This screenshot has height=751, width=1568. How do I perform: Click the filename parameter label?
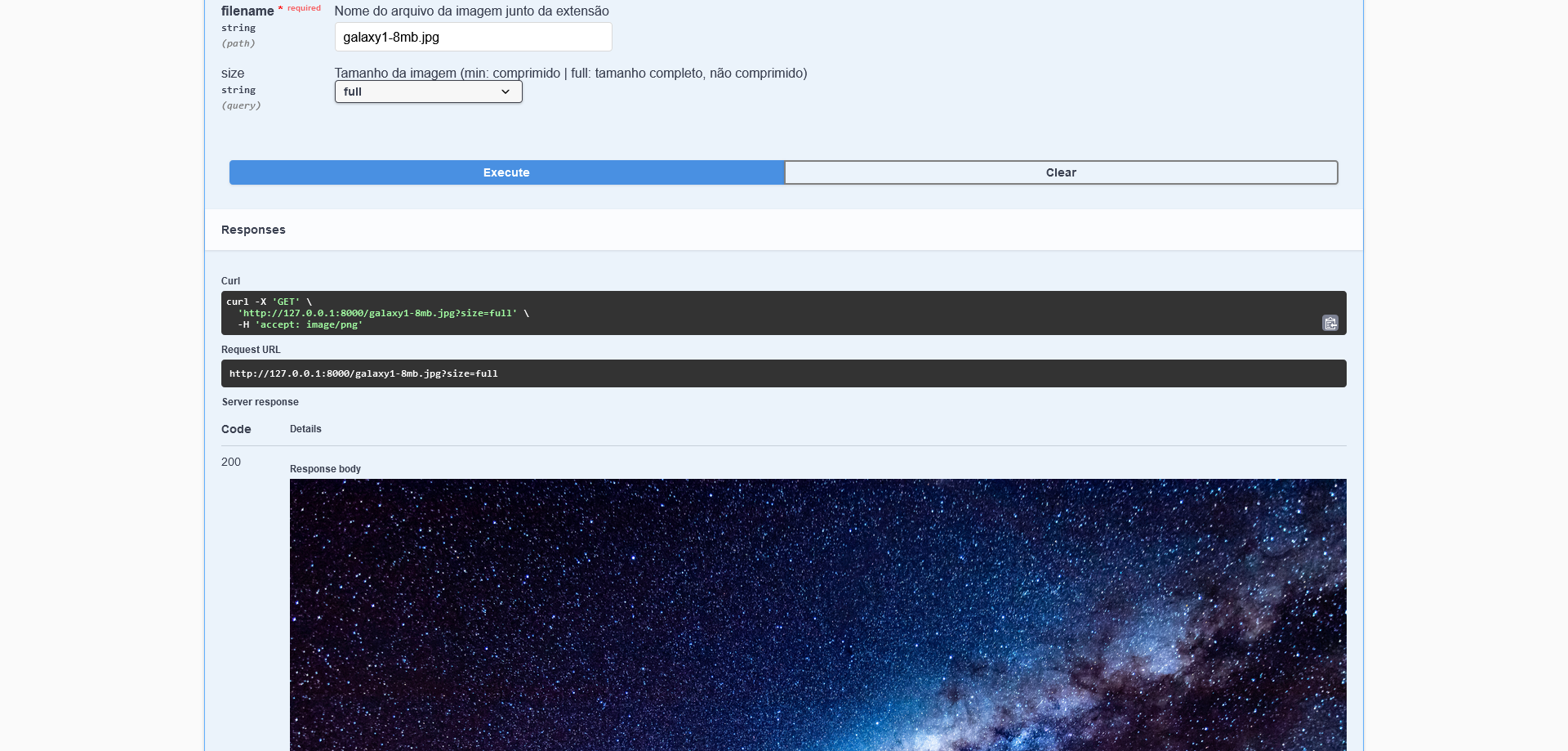coord(247,11)
